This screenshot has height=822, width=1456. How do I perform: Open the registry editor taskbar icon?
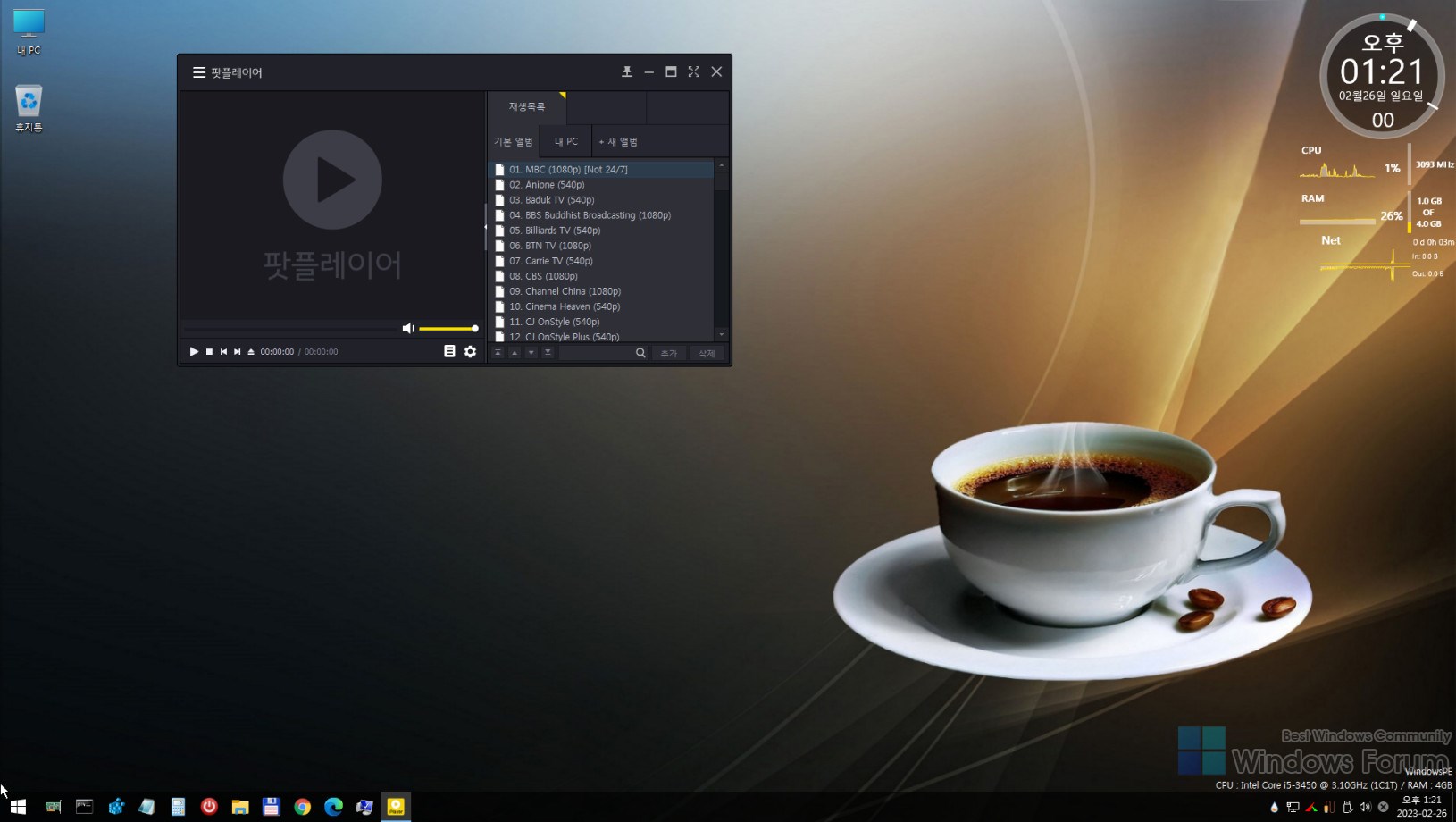coord(116,807)
